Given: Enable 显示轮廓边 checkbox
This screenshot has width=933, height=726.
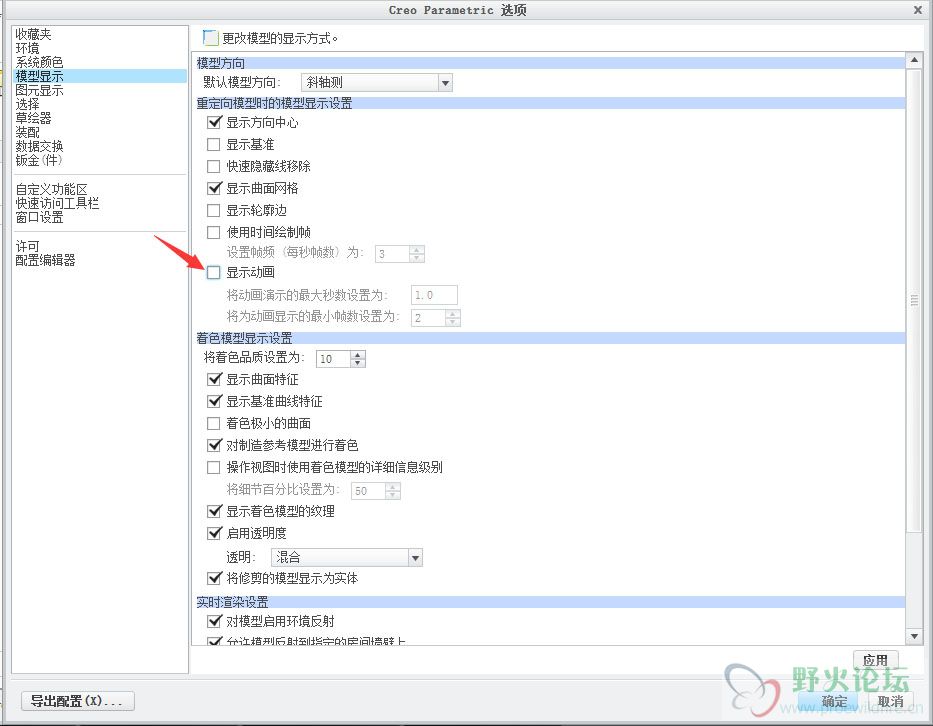Looking at the screenshot, I should [x=214, y=211].
